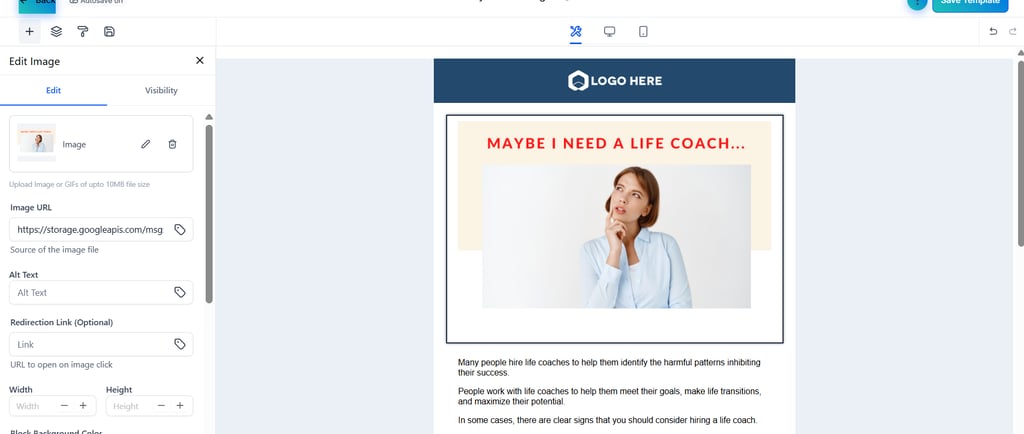
Task: Open the three-dots more options button
Action: tap(917, 3)
